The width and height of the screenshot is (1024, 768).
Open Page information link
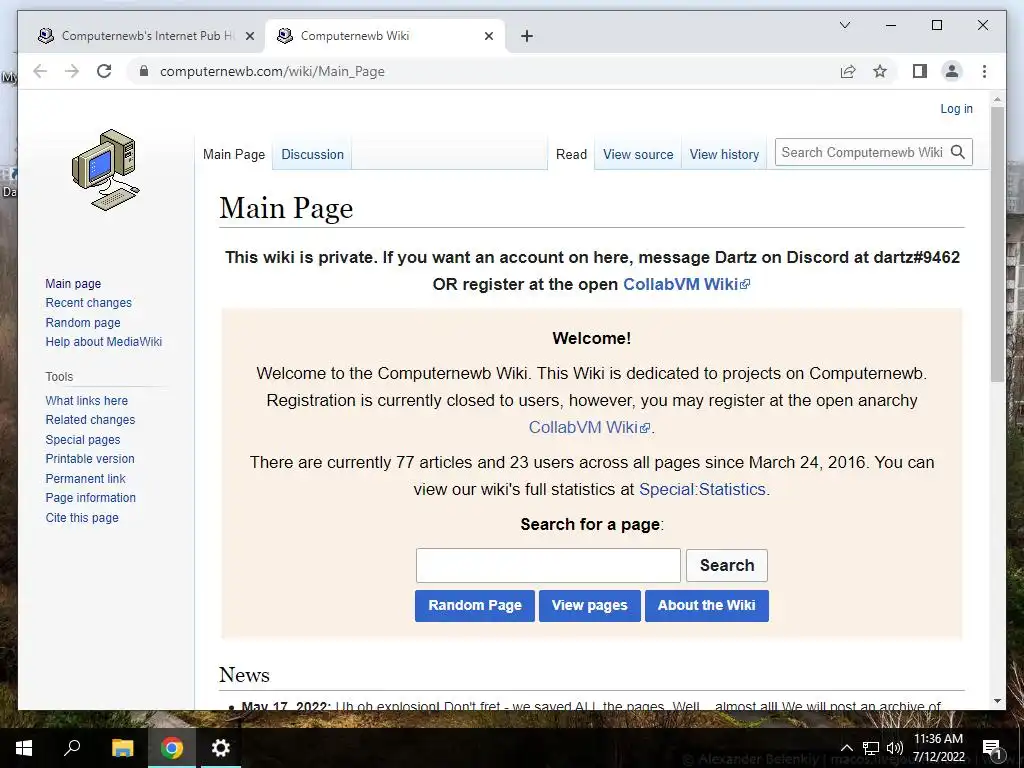(x=91, y=498)
